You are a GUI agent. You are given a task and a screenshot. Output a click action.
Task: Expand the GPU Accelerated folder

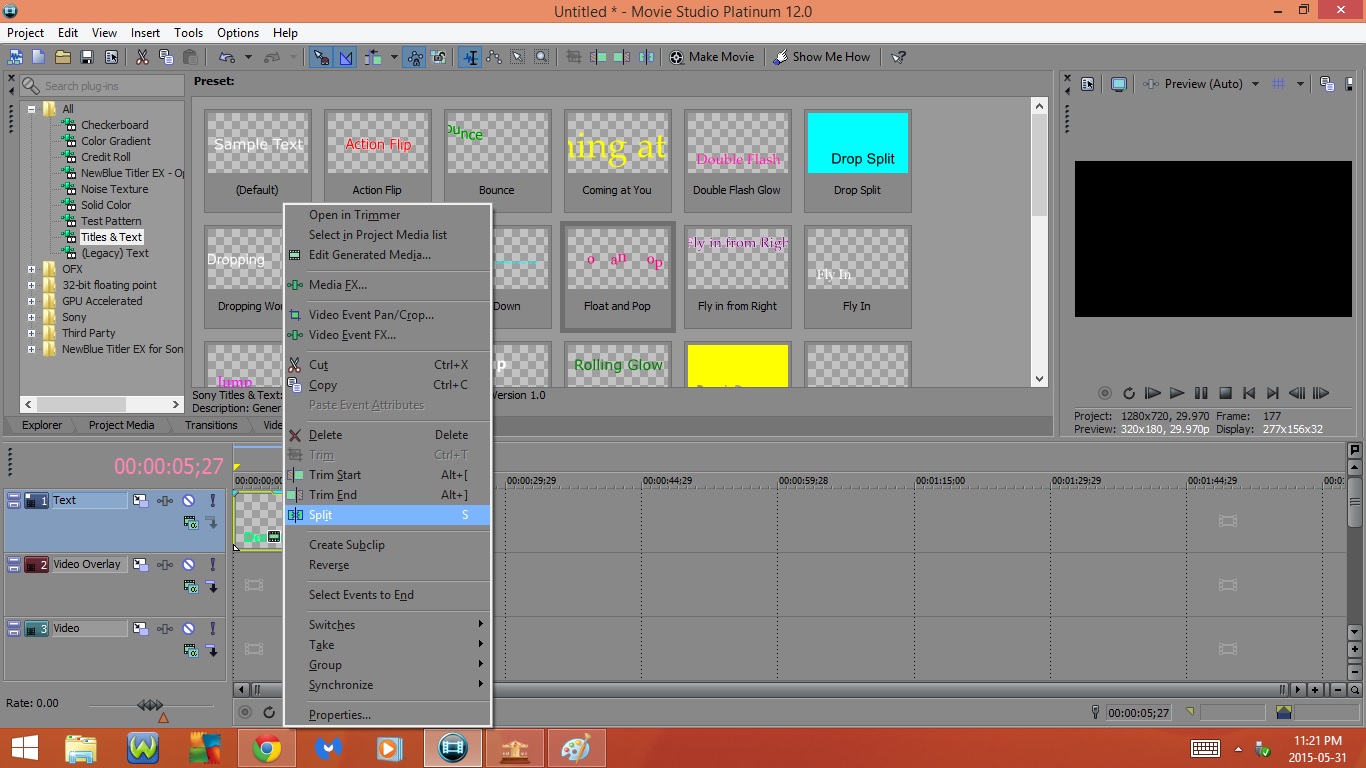tap(32, 301)
